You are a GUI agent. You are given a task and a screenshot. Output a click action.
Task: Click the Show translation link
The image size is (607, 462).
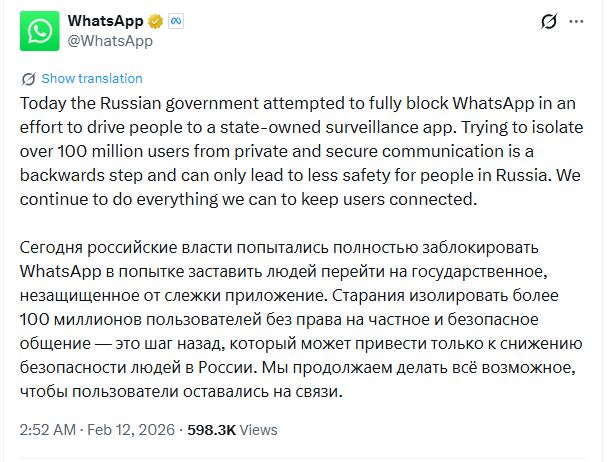click(x=91, y=79)
